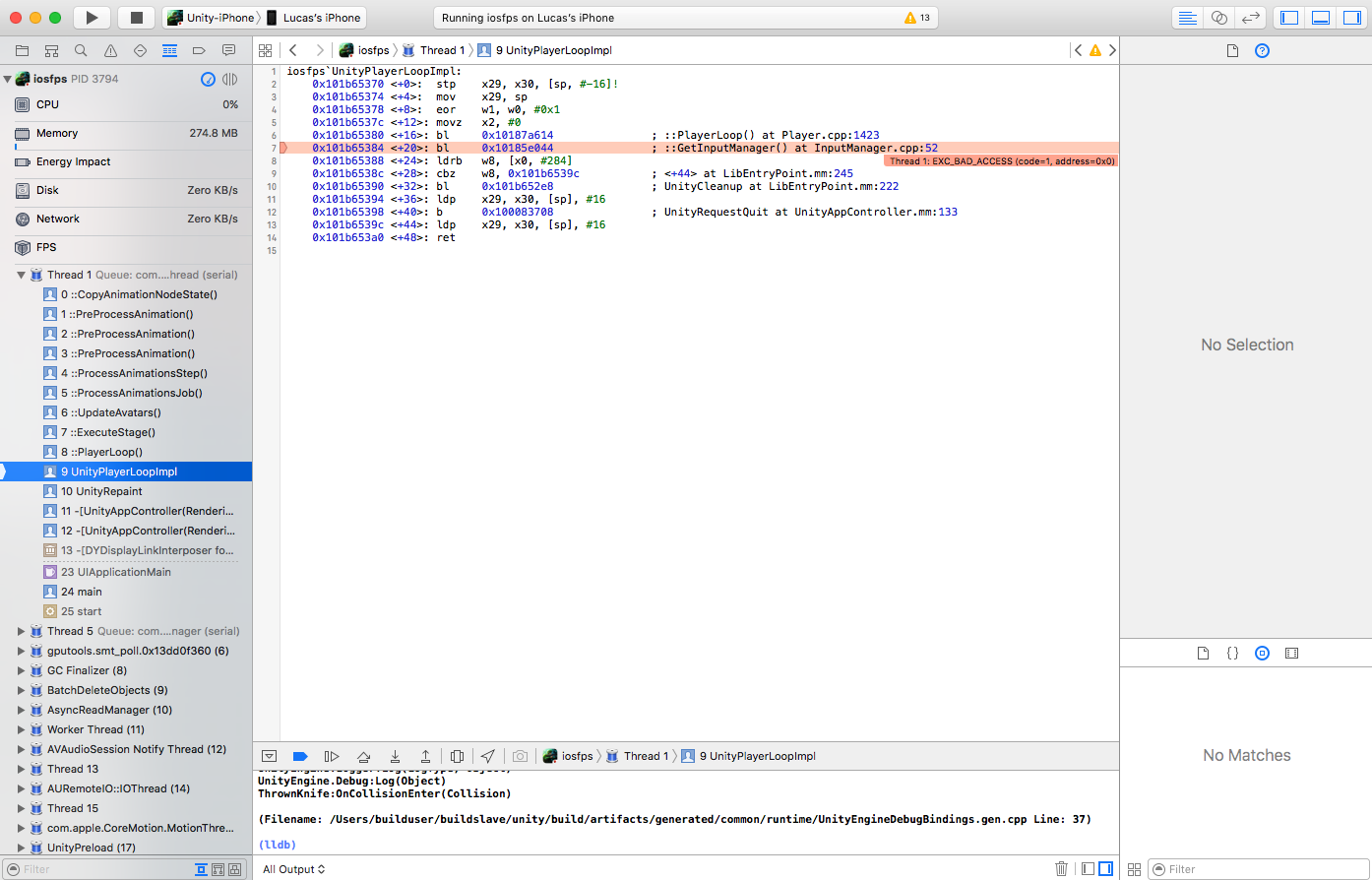Image resolution: width=1372 pixels, height=880 pixels.
Task: Select the CPU gauge row
Action: coord(126,104)
